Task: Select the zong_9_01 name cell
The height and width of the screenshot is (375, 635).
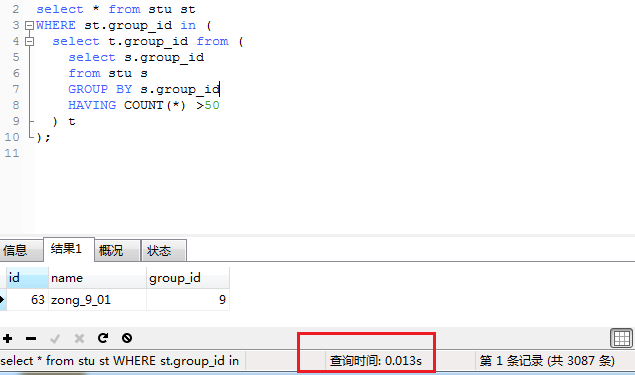Action: pyautogui.click(x=97, y=300)
